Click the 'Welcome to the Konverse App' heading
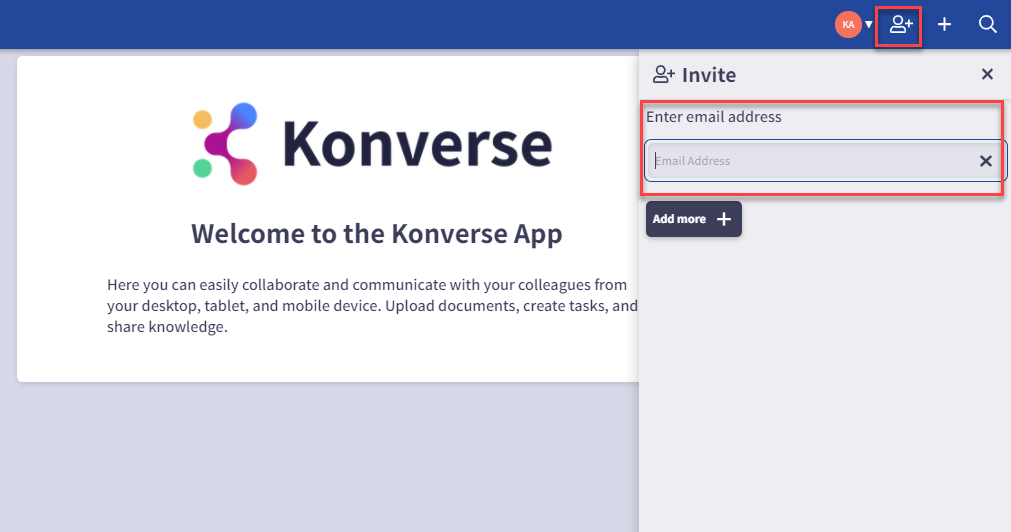The width and height of the screenshot is (1011, 532). [x=377, y=233]
